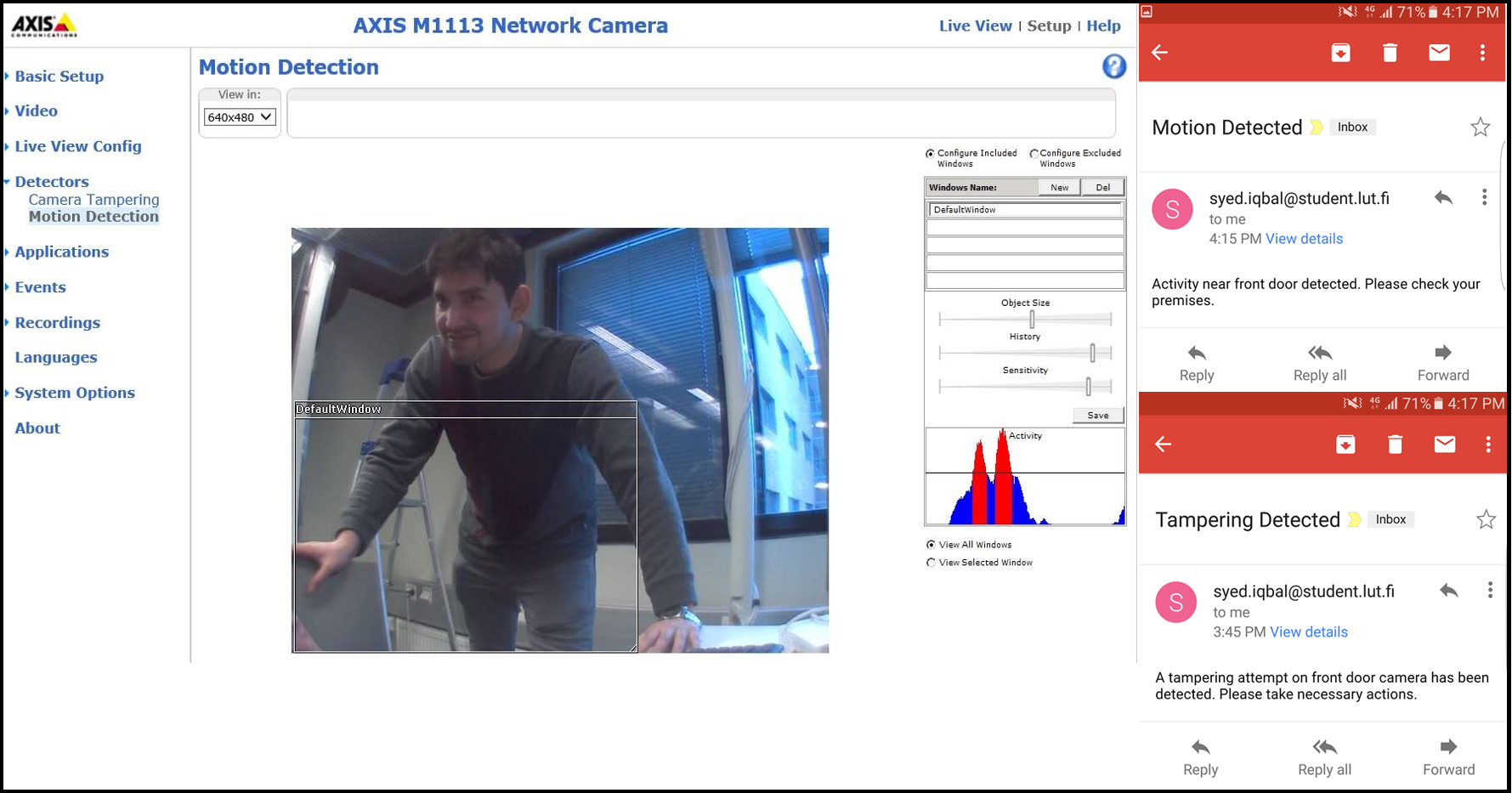1512x793 pixels.
Task: Forward the Tampering Detected email
Action: (x=1449, y=757)
